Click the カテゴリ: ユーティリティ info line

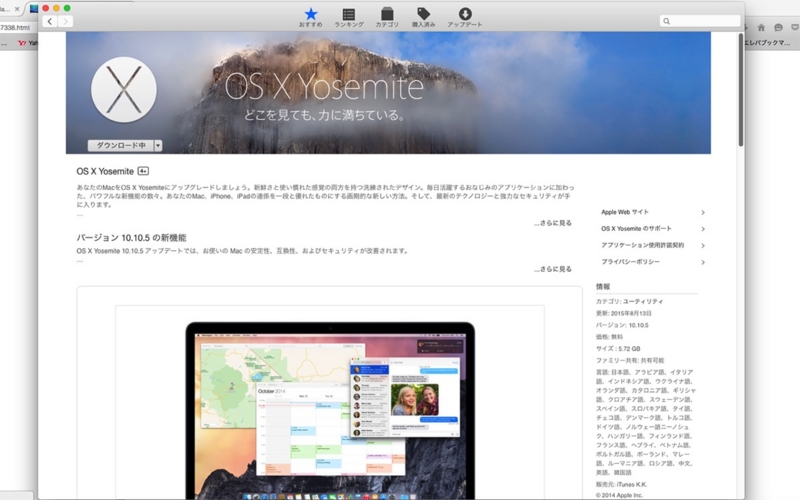coord(630,302)
